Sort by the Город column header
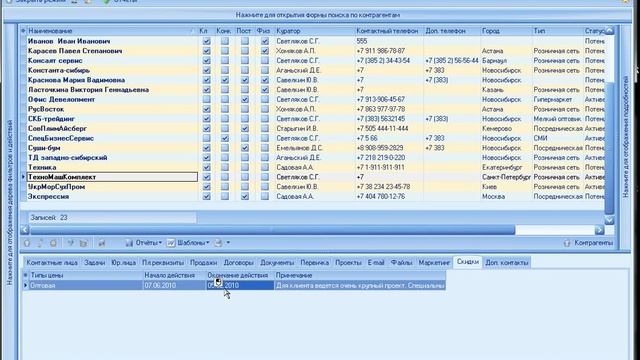Screen dimensions: 640x360 pyautogui.click(x=506, y=31)
